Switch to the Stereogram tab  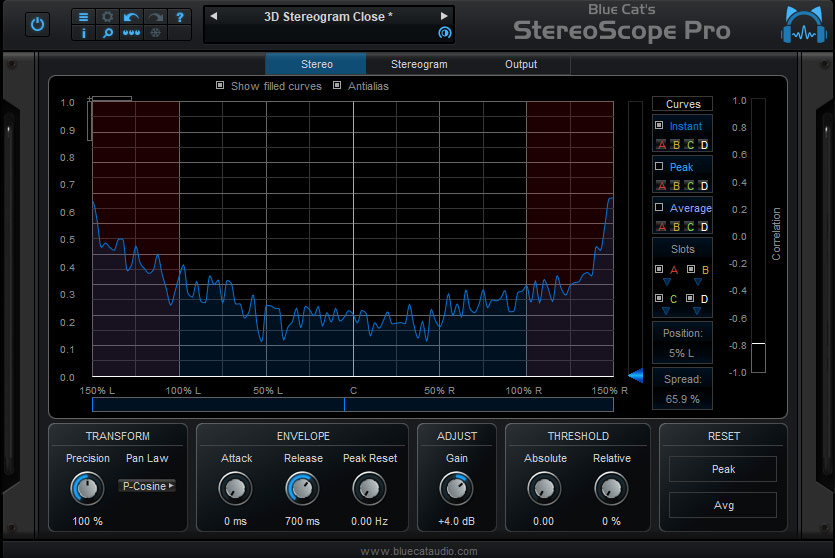(419, 64)
